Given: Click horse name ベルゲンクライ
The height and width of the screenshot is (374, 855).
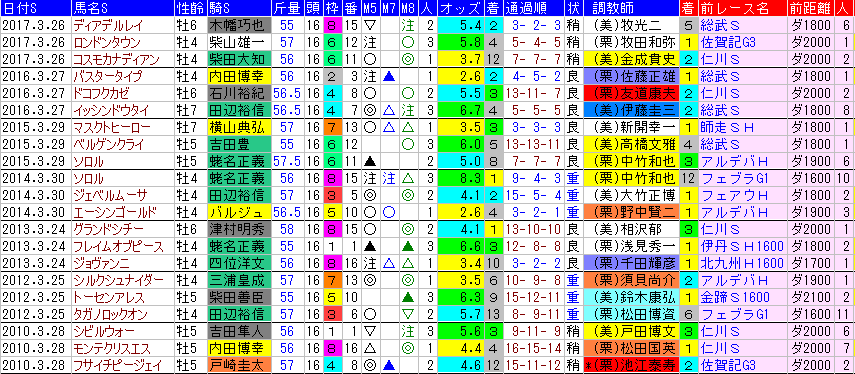Looking at the screenshot, I should tap(108, 144).
